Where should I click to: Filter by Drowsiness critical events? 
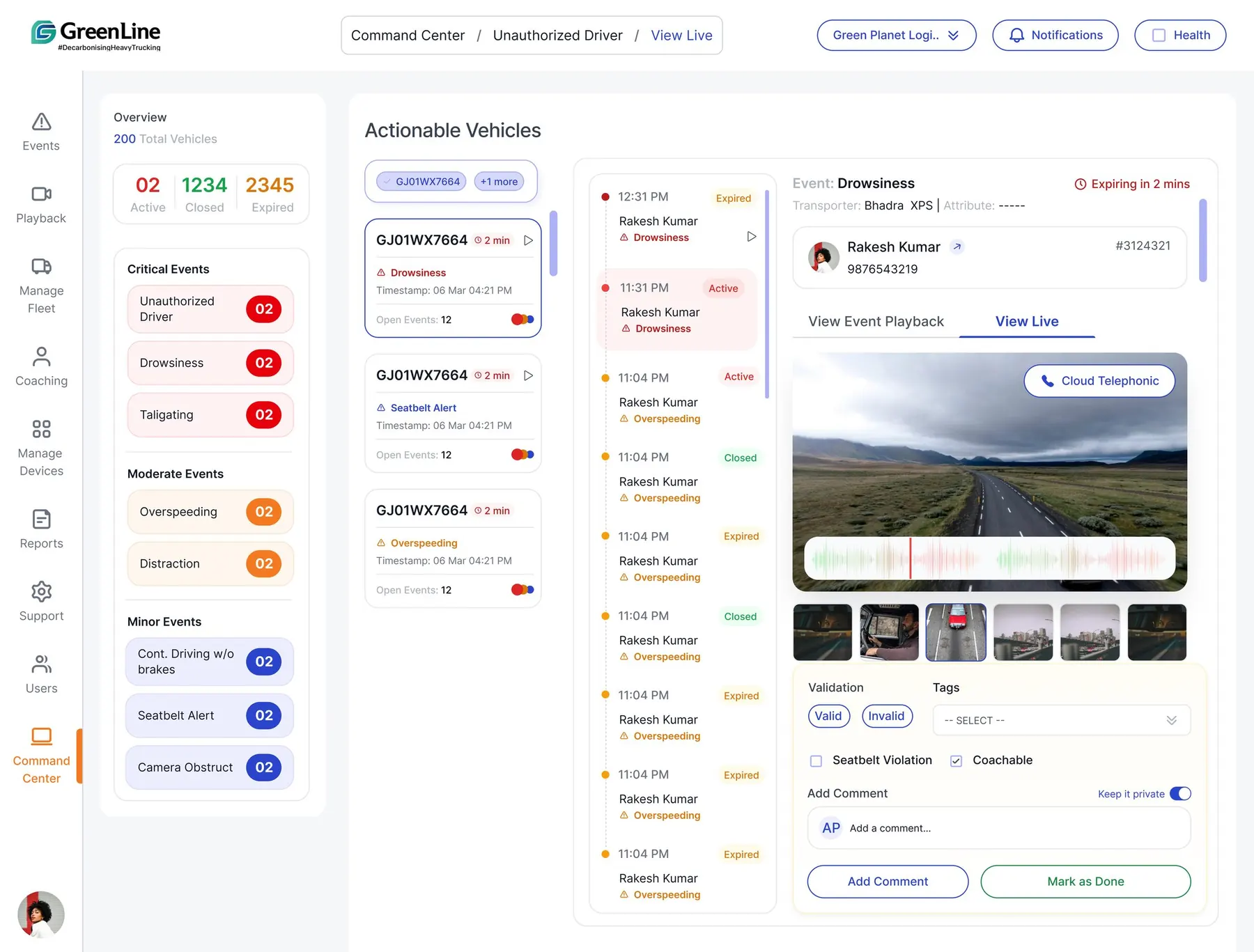point(210,363)
